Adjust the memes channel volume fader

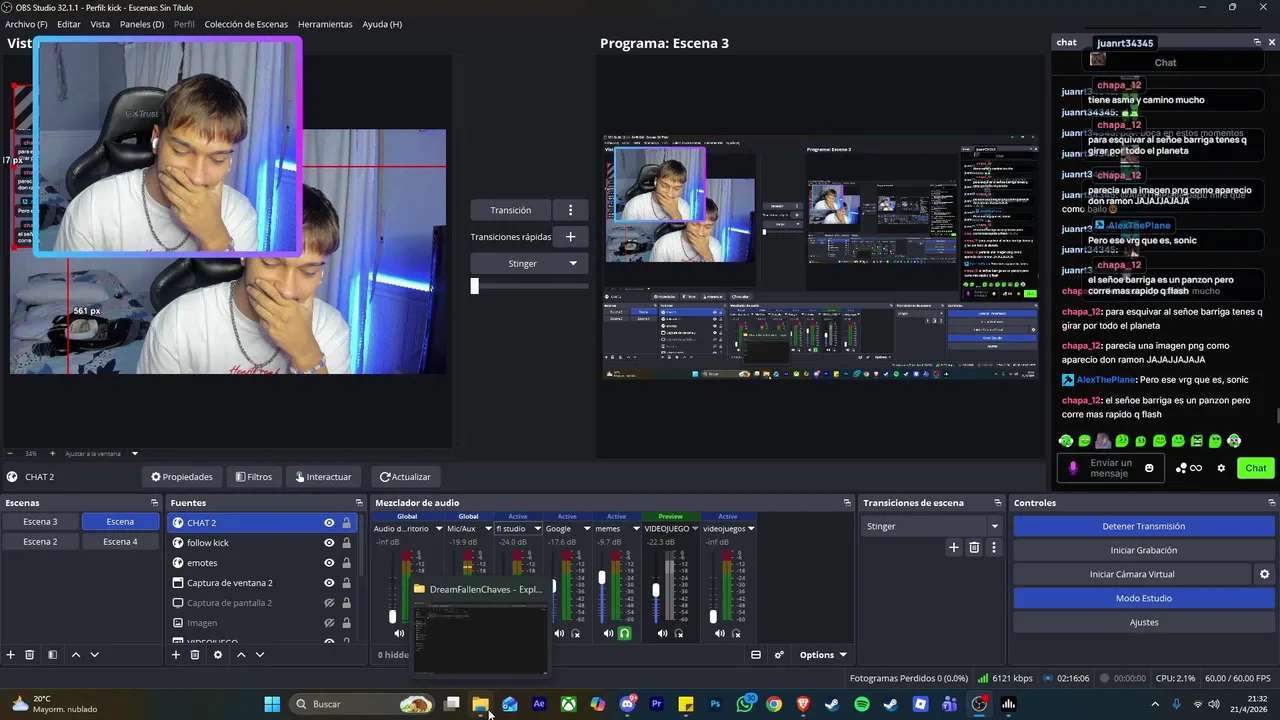coord(602,578)
